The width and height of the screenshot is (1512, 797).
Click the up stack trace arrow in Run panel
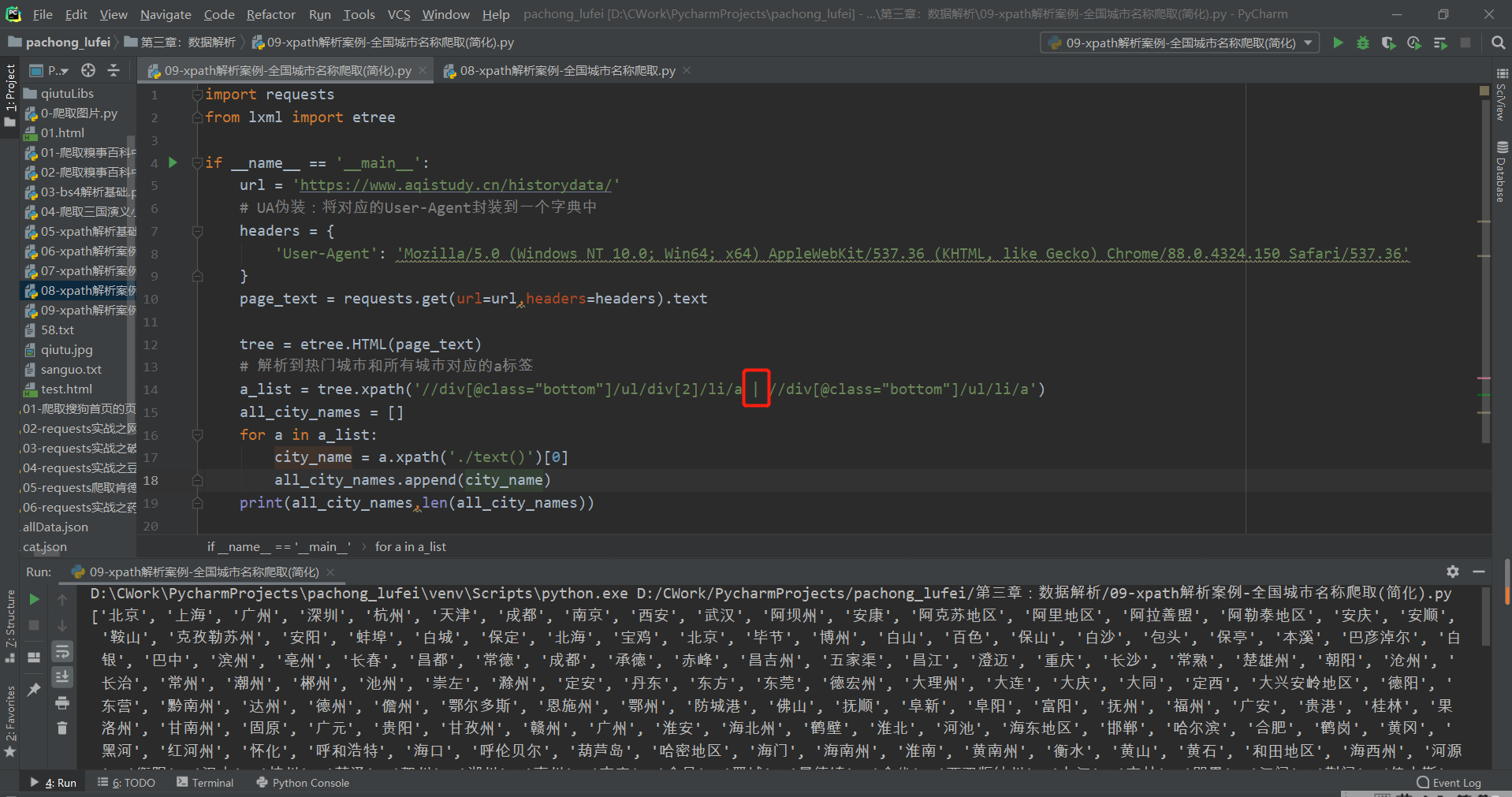pos(62,599)
